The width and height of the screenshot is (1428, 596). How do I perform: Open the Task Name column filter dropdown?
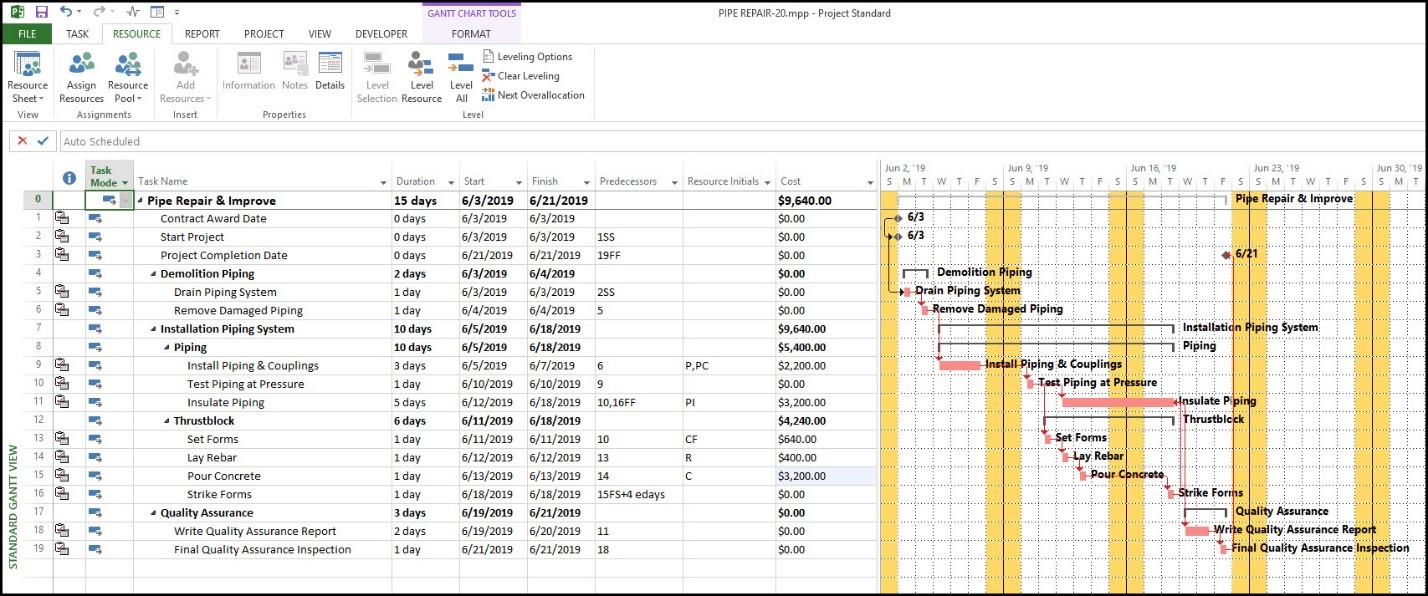click(384, 183)
